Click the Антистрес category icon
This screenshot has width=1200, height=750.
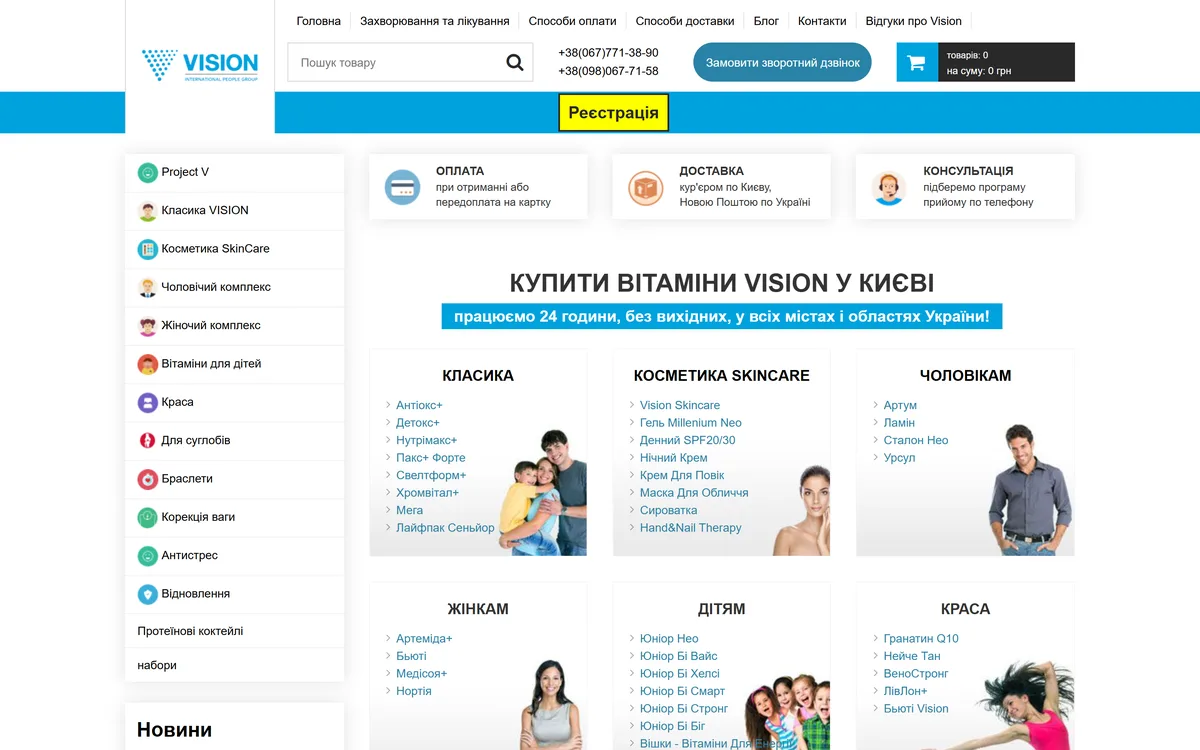(x=148, y=555)
